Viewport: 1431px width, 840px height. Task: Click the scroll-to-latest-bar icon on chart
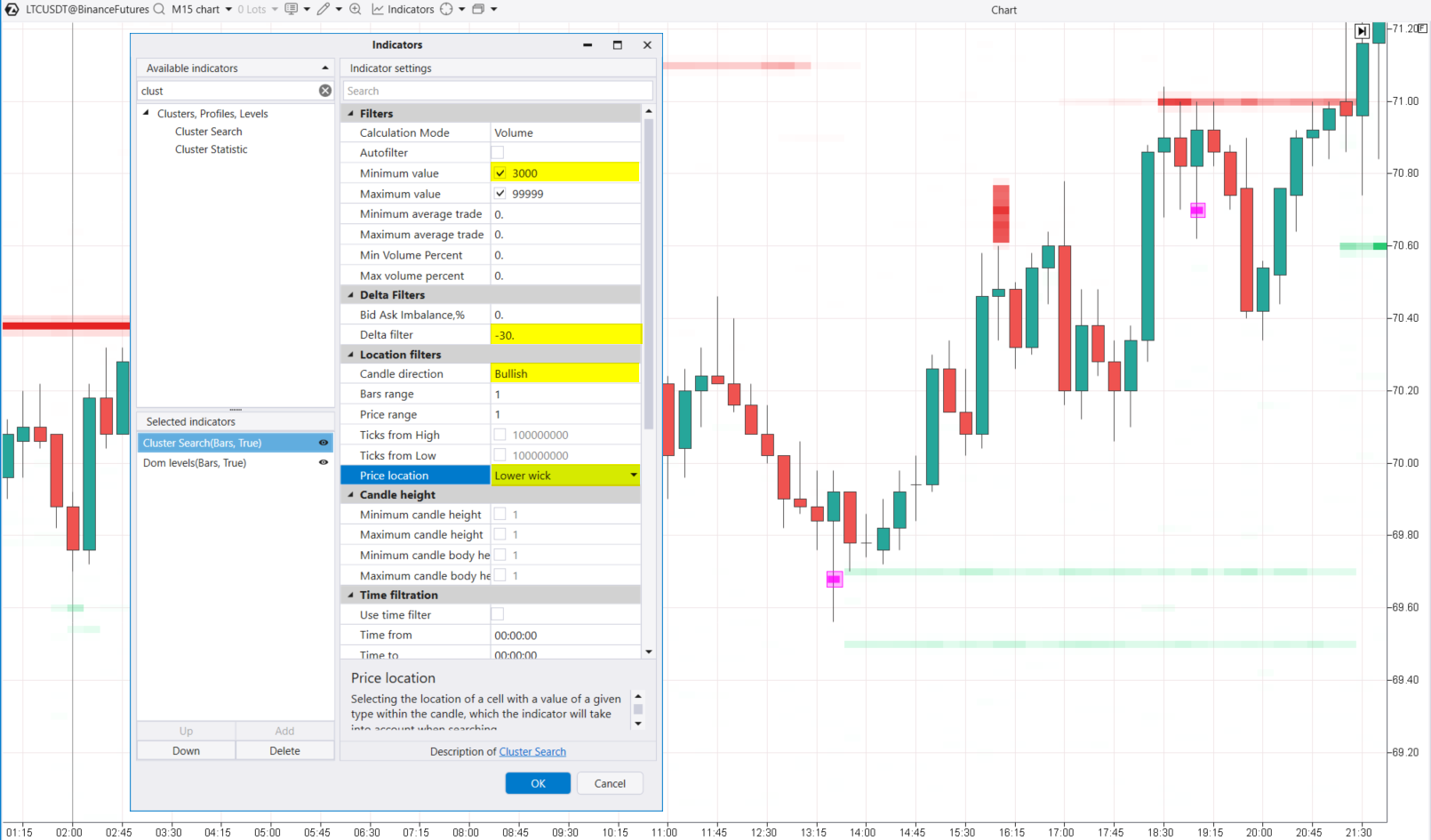(1362, 29)
